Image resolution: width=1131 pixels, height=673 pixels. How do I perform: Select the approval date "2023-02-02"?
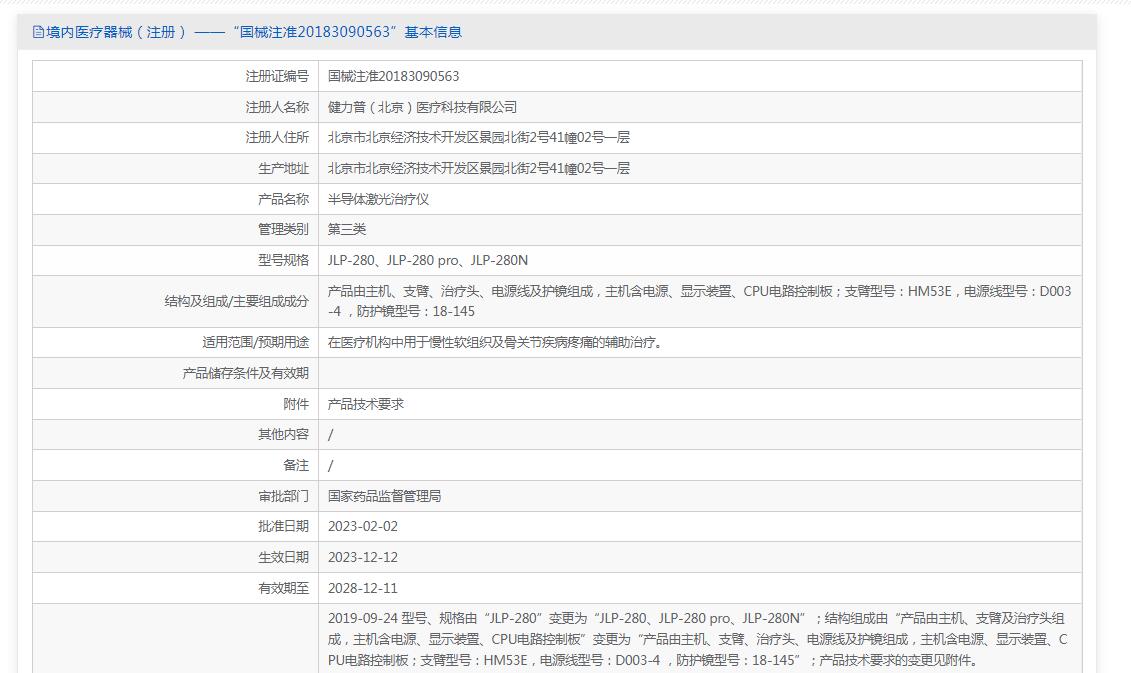tap(363, 527)
